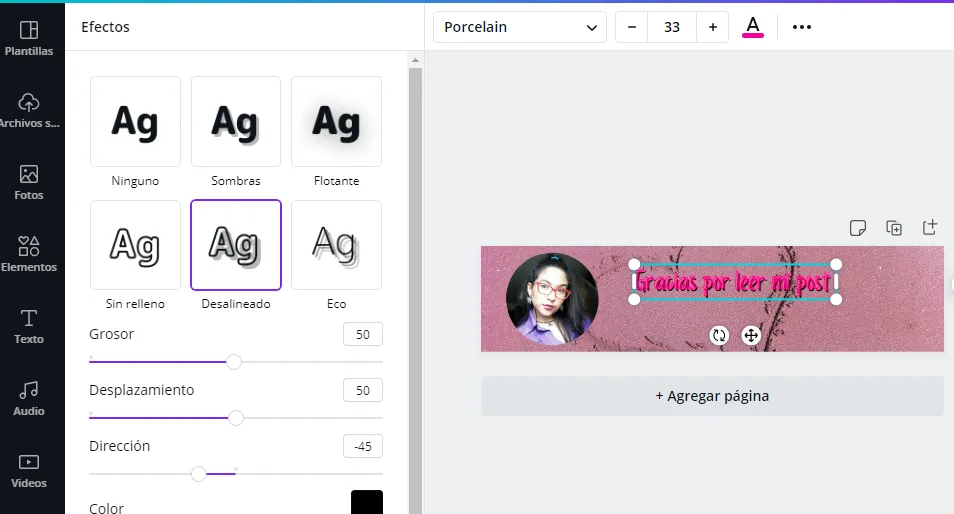Click the Efectos panel heading

coord(105,27)
